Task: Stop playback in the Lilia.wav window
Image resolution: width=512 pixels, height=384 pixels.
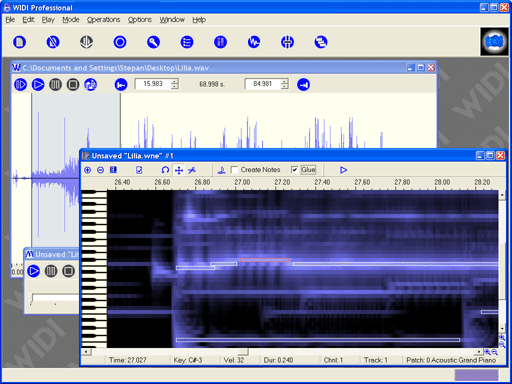Action: point(73,84)
